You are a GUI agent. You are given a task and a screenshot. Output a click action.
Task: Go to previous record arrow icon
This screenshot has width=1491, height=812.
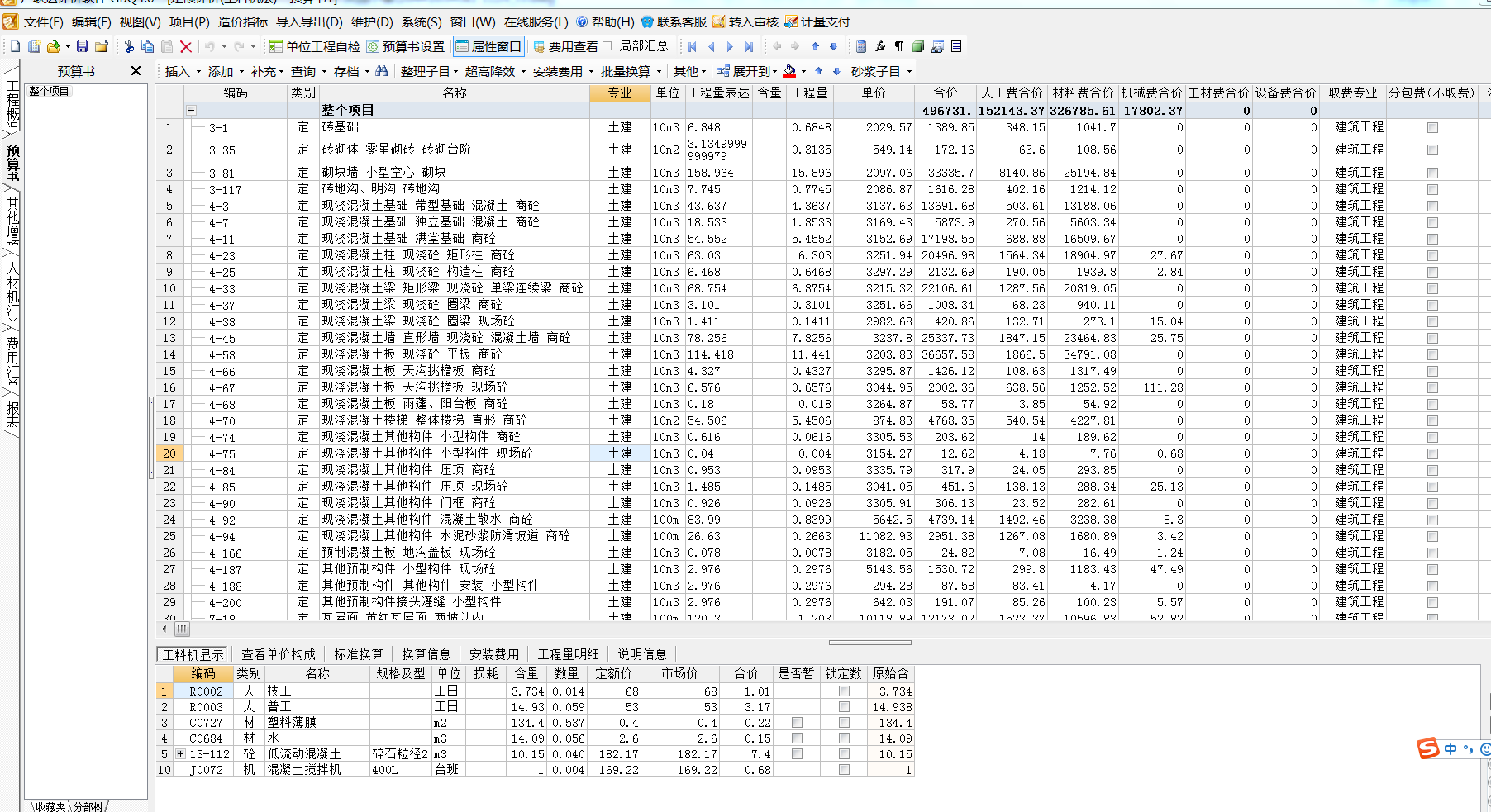coord(712,46)
